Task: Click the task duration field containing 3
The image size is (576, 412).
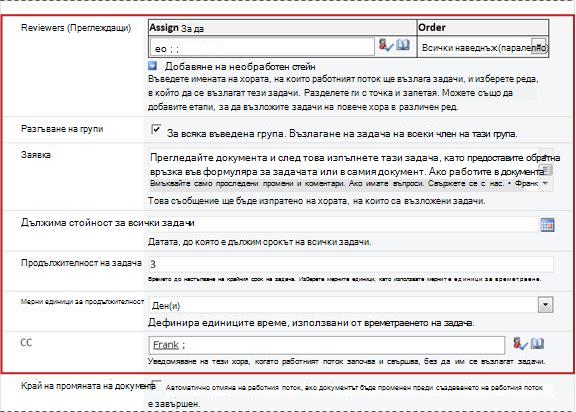Action: click(x=351, y=264)
